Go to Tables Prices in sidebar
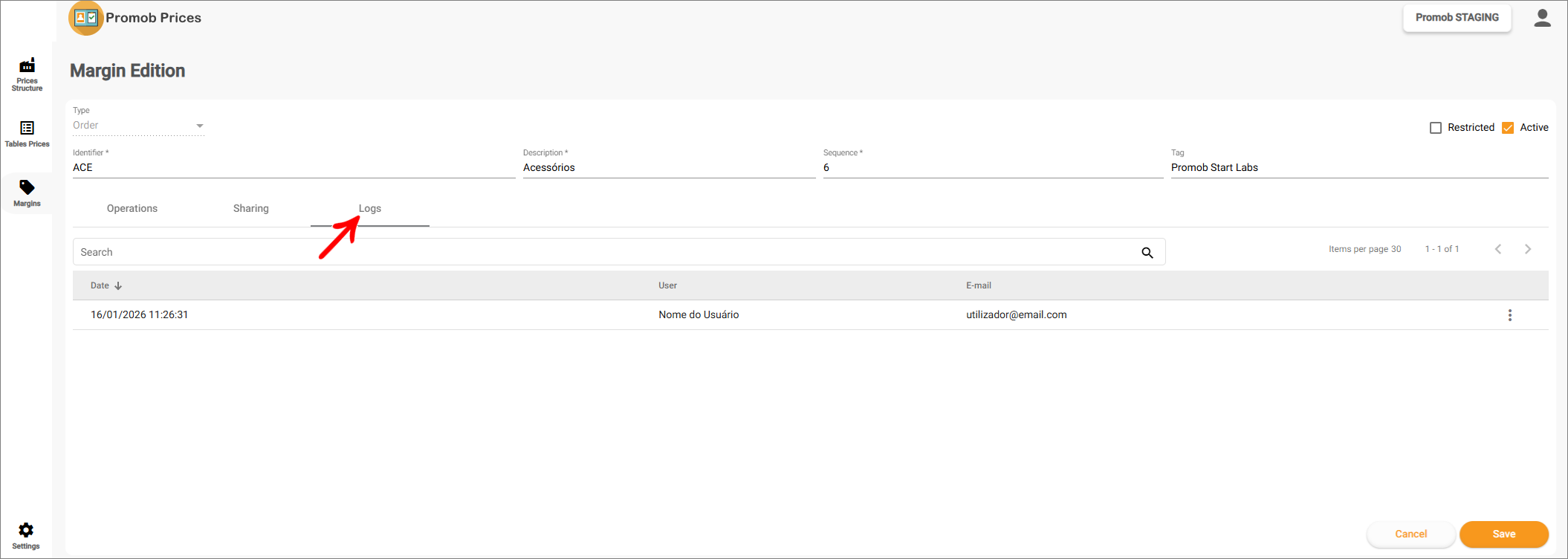 [x=27, y=135]
